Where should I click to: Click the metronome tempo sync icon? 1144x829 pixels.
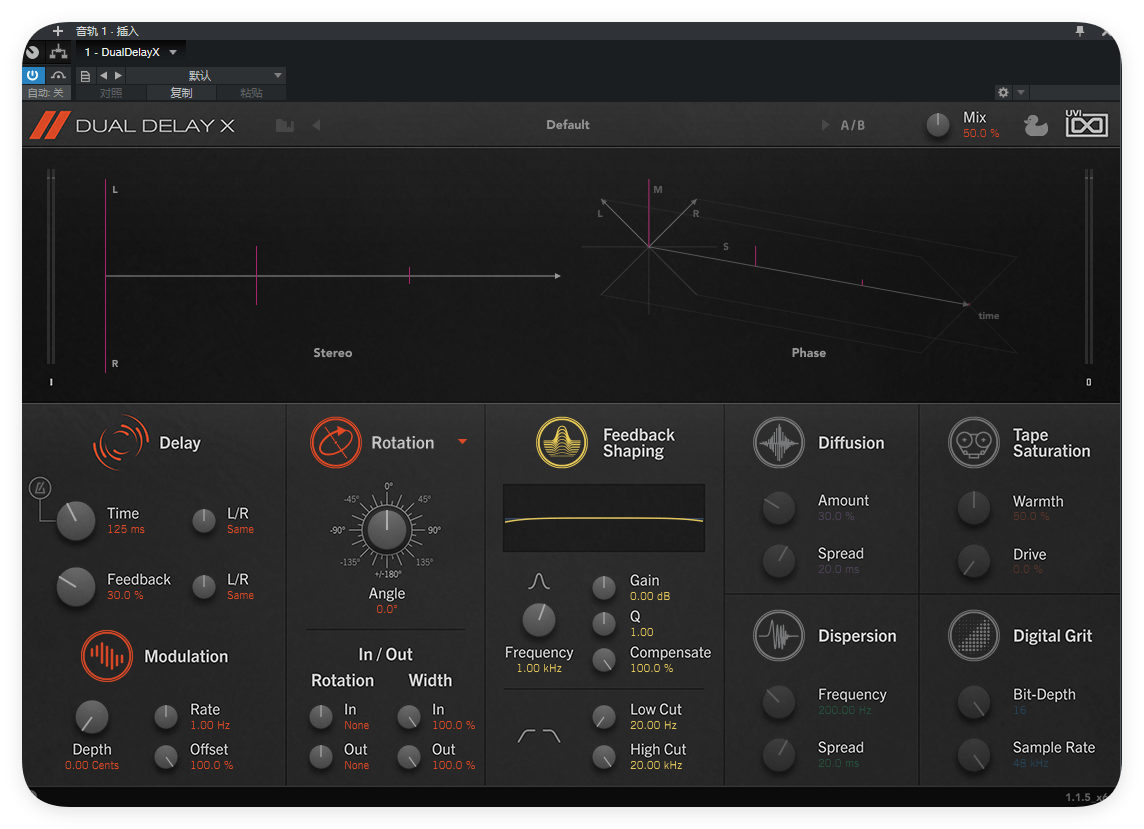coord(40,487)
